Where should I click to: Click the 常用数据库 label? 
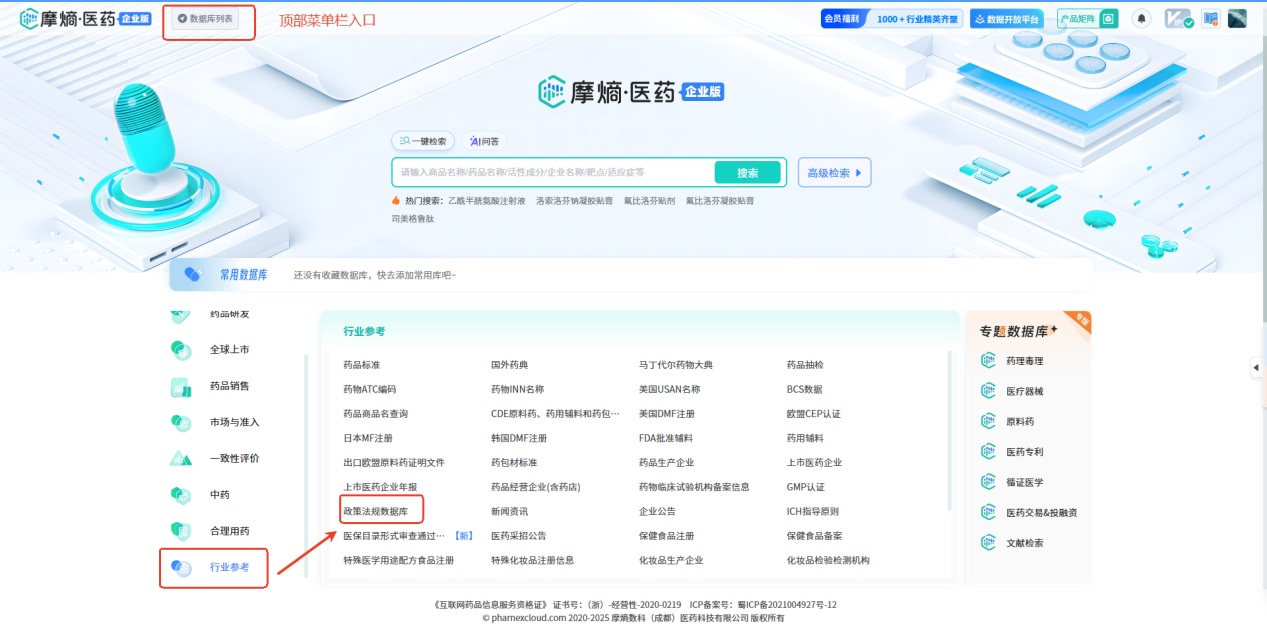point(243,275)
